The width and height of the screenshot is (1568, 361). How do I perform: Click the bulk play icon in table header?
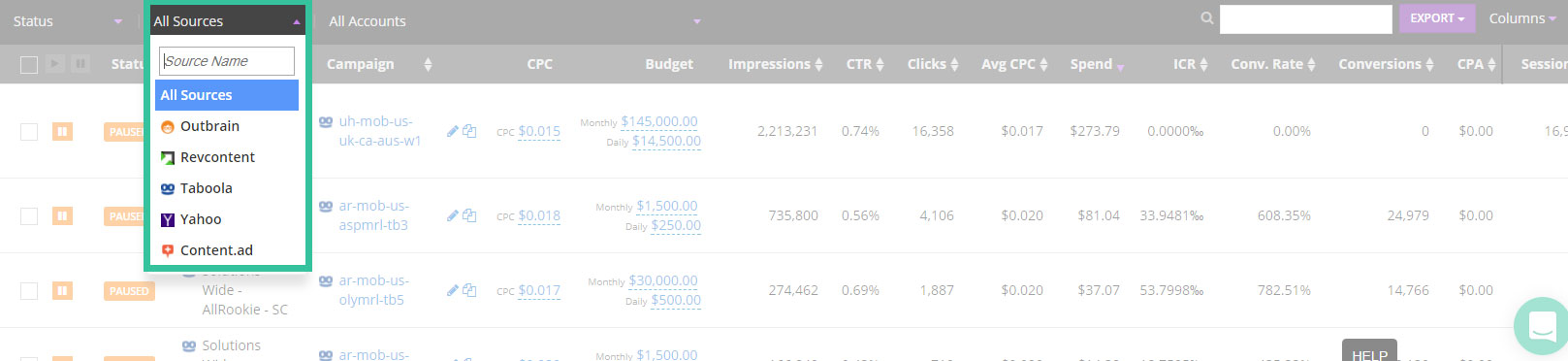[55, 64]
